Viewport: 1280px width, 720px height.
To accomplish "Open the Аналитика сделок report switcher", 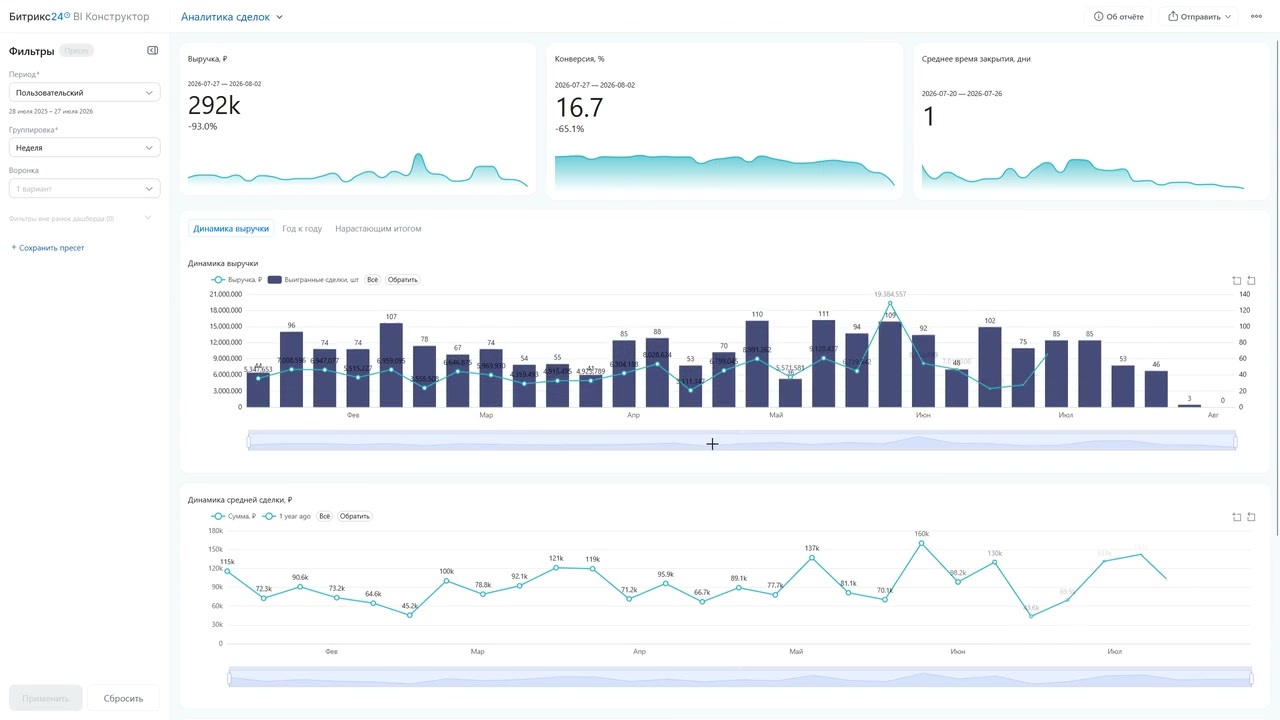I will coord(232,17).
